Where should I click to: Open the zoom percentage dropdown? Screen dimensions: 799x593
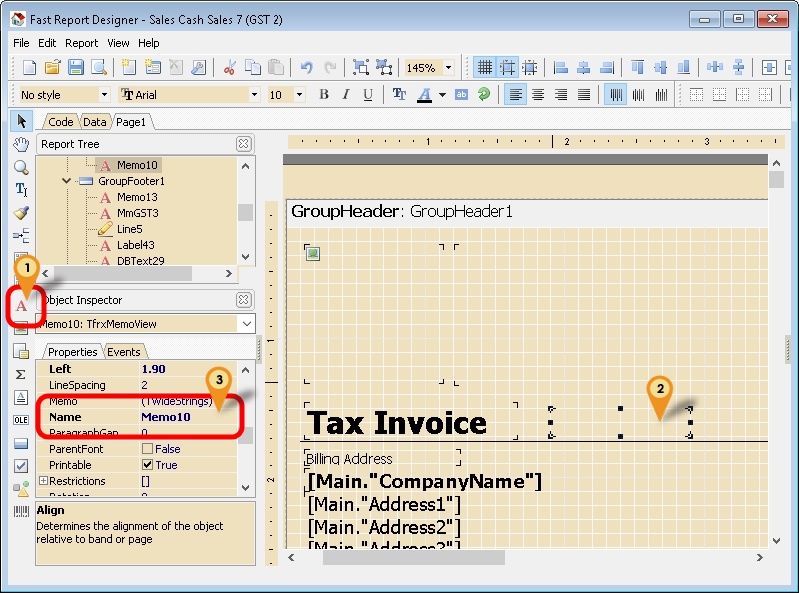pos(448,68)
